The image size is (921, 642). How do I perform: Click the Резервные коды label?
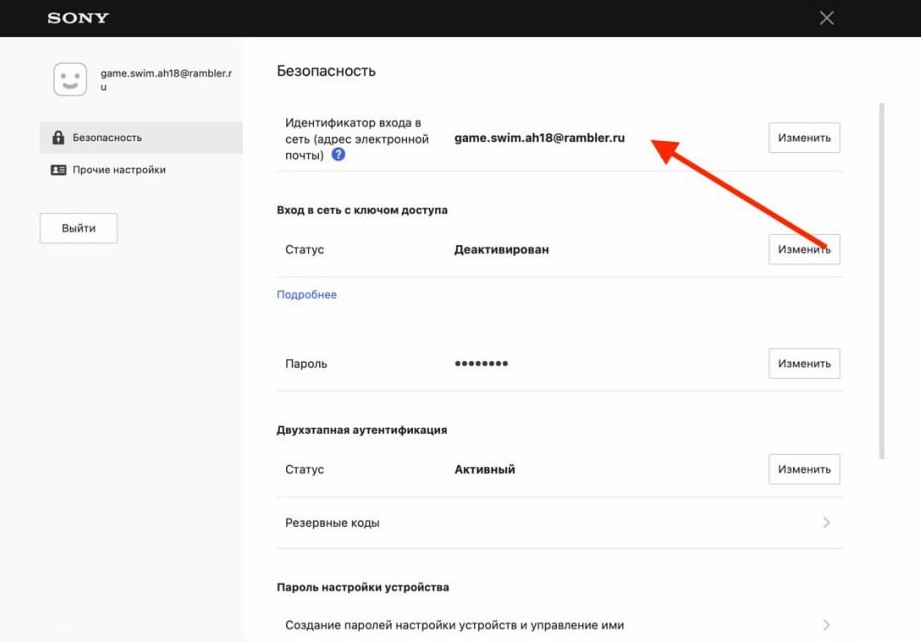332,523
